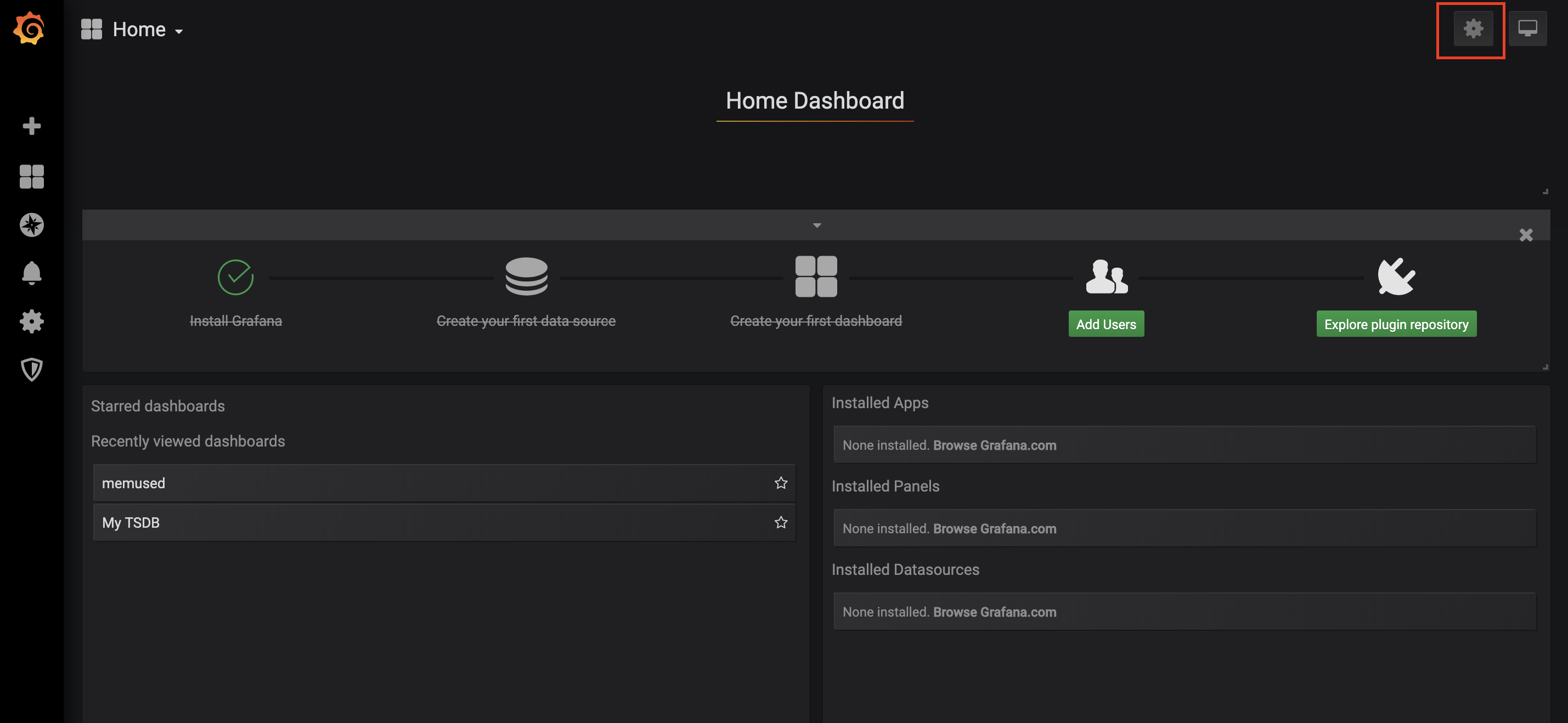Click the Add Users button
The image size is (1568, 723).
1105,323
